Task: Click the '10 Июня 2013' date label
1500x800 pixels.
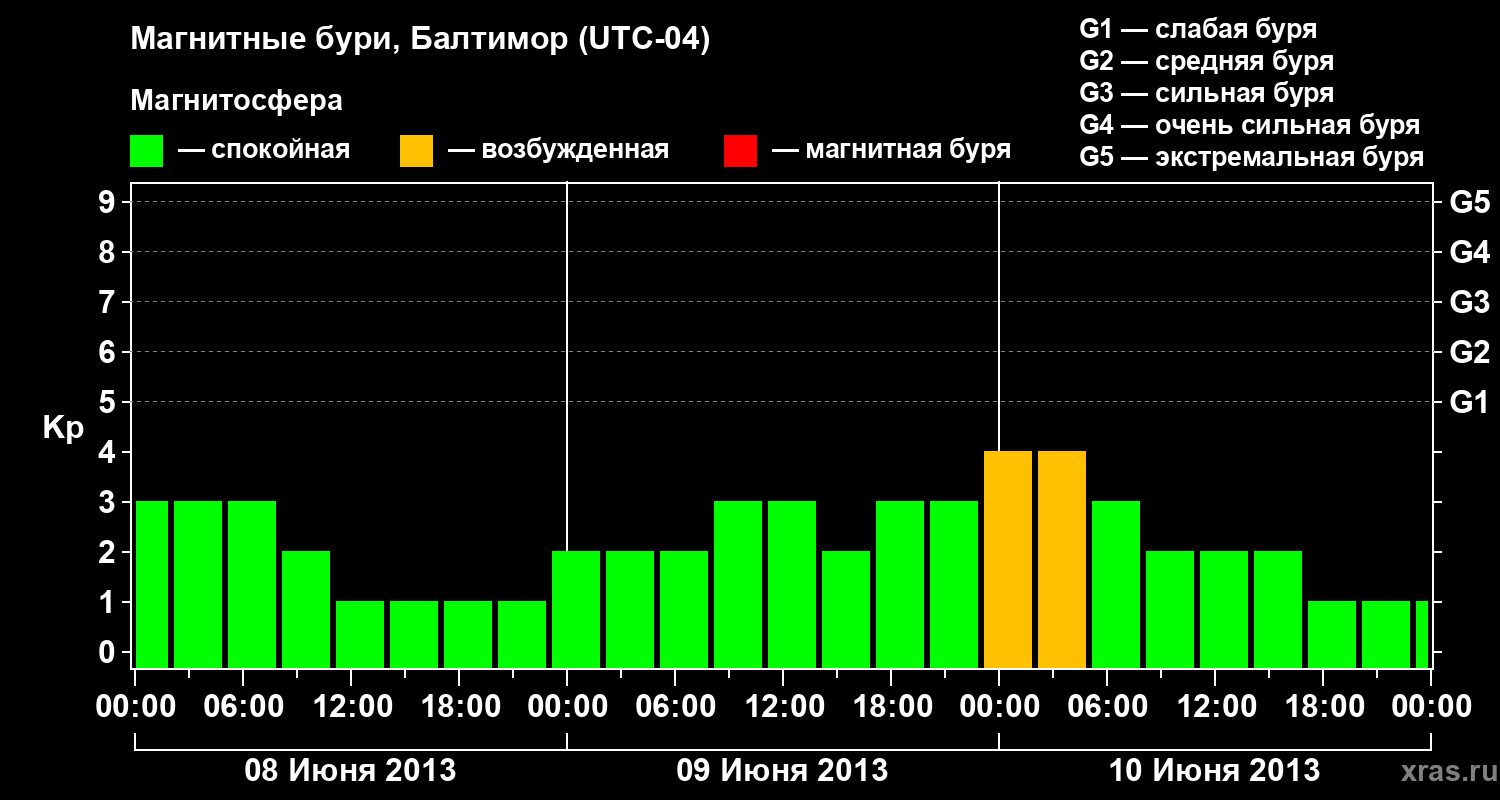Action: [x=1214, y=770]
